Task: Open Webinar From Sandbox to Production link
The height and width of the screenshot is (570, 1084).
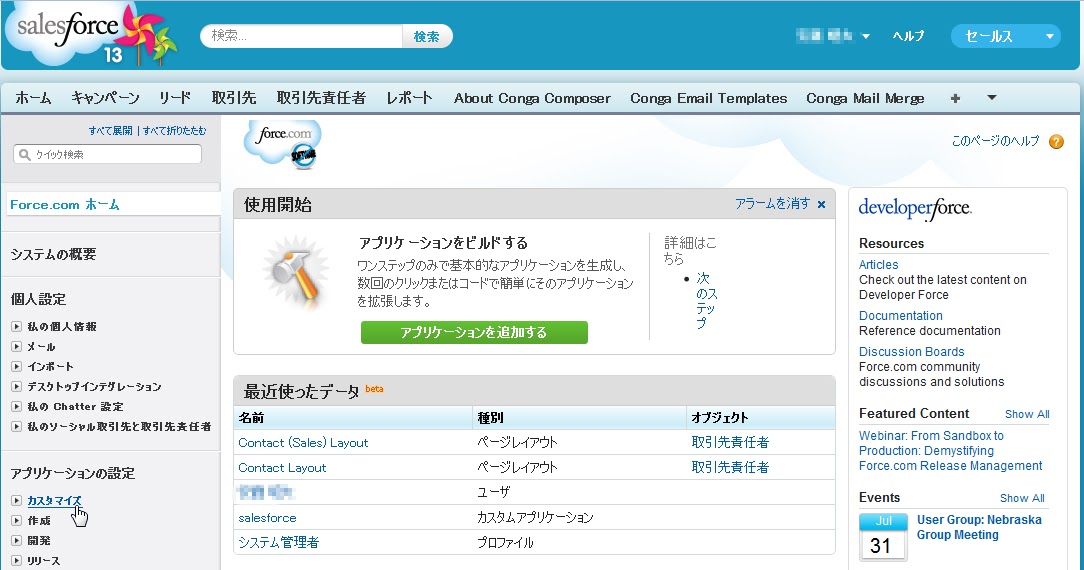Action: 951,450
